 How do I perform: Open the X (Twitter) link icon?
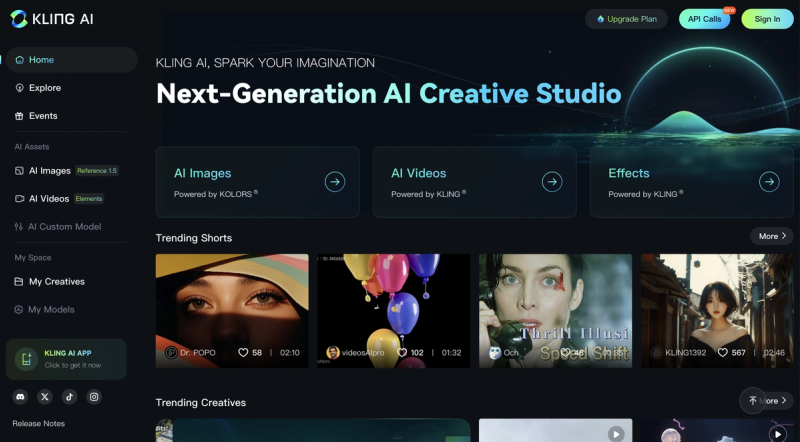click(x=45, y=397)
